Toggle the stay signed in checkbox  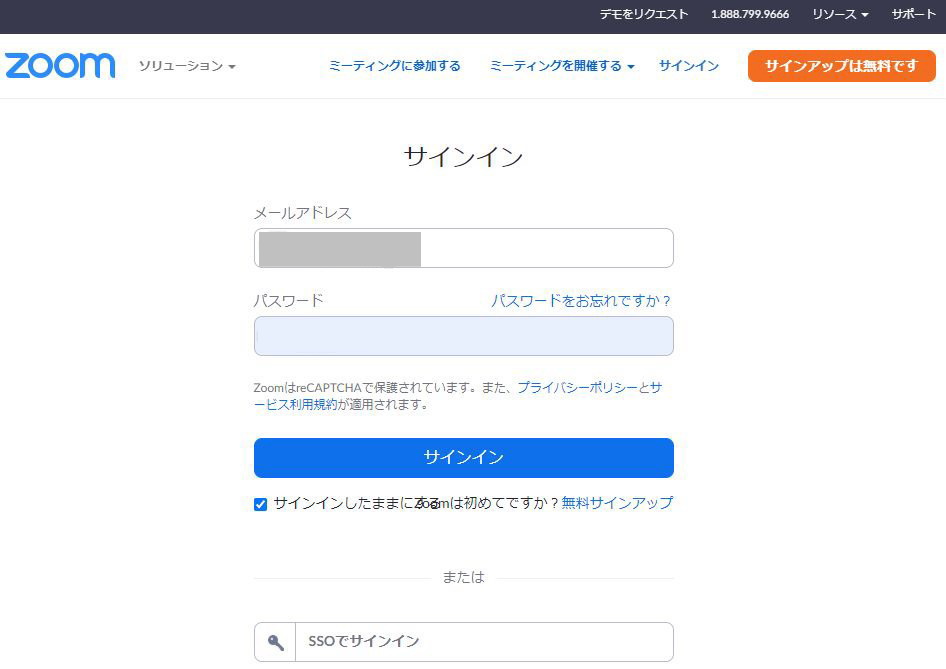point(261,504)
